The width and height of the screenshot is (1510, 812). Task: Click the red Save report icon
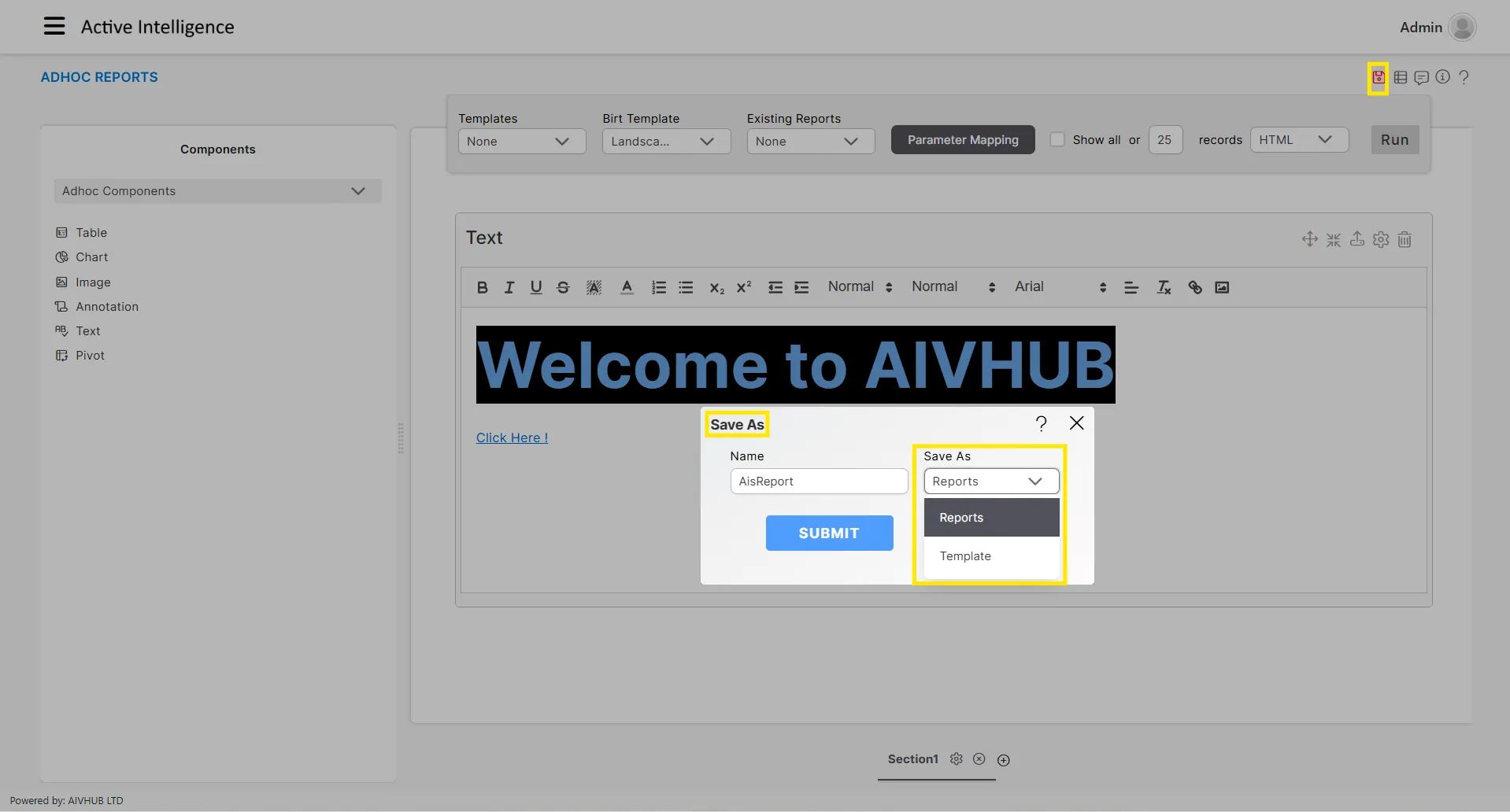pos(1378,77)
